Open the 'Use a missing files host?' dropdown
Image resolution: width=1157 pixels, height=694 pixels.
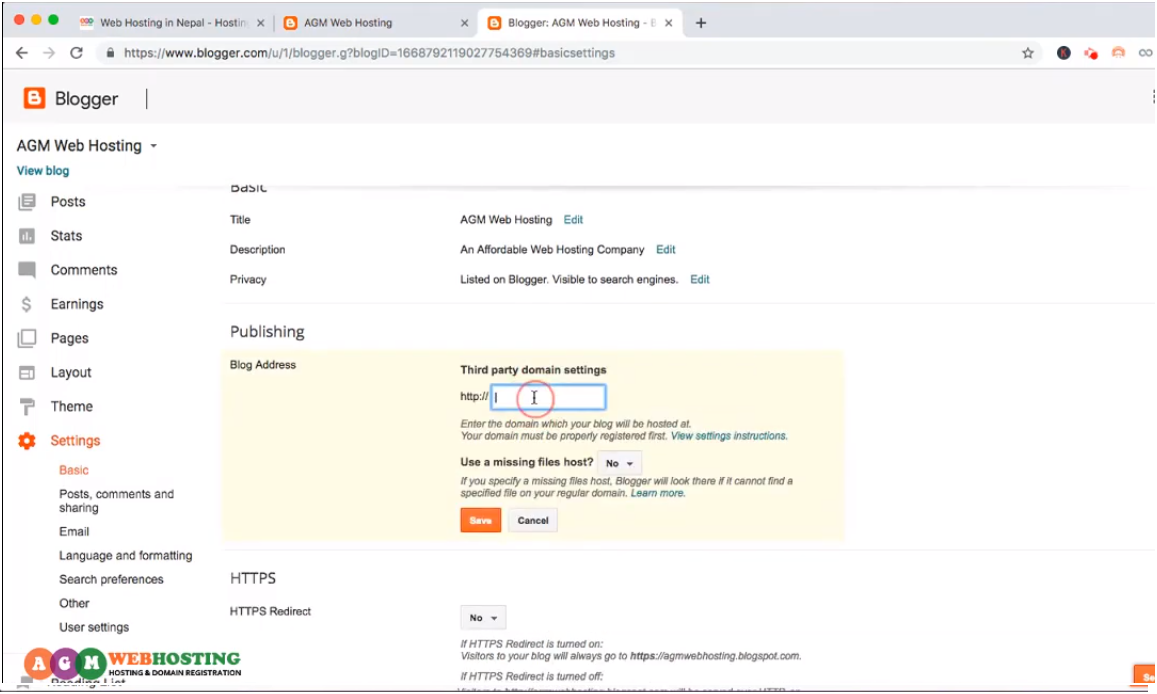pos(618,463)
